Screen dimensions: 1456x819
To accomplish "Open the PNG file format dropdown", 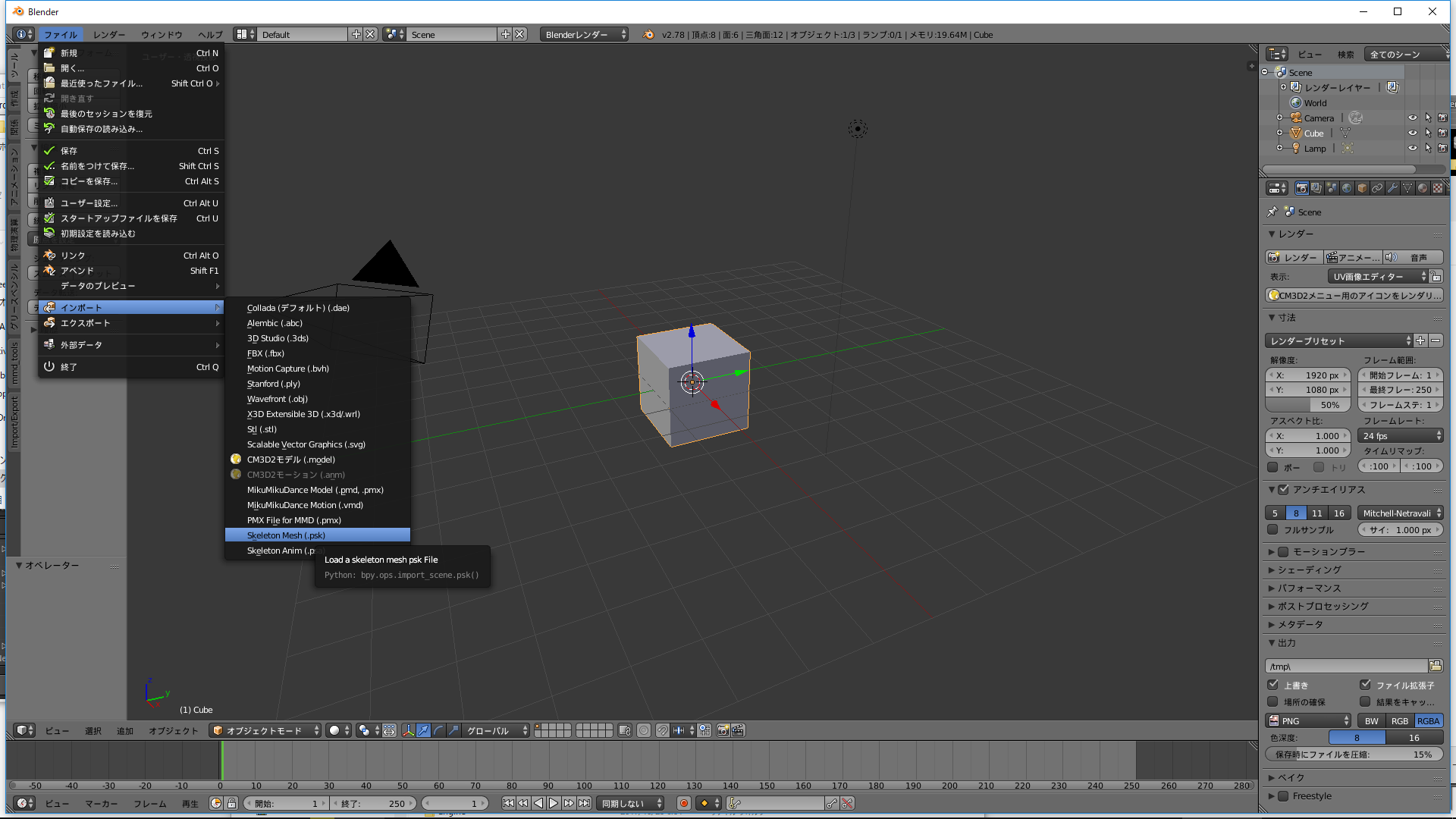I will coord(1310,721).
